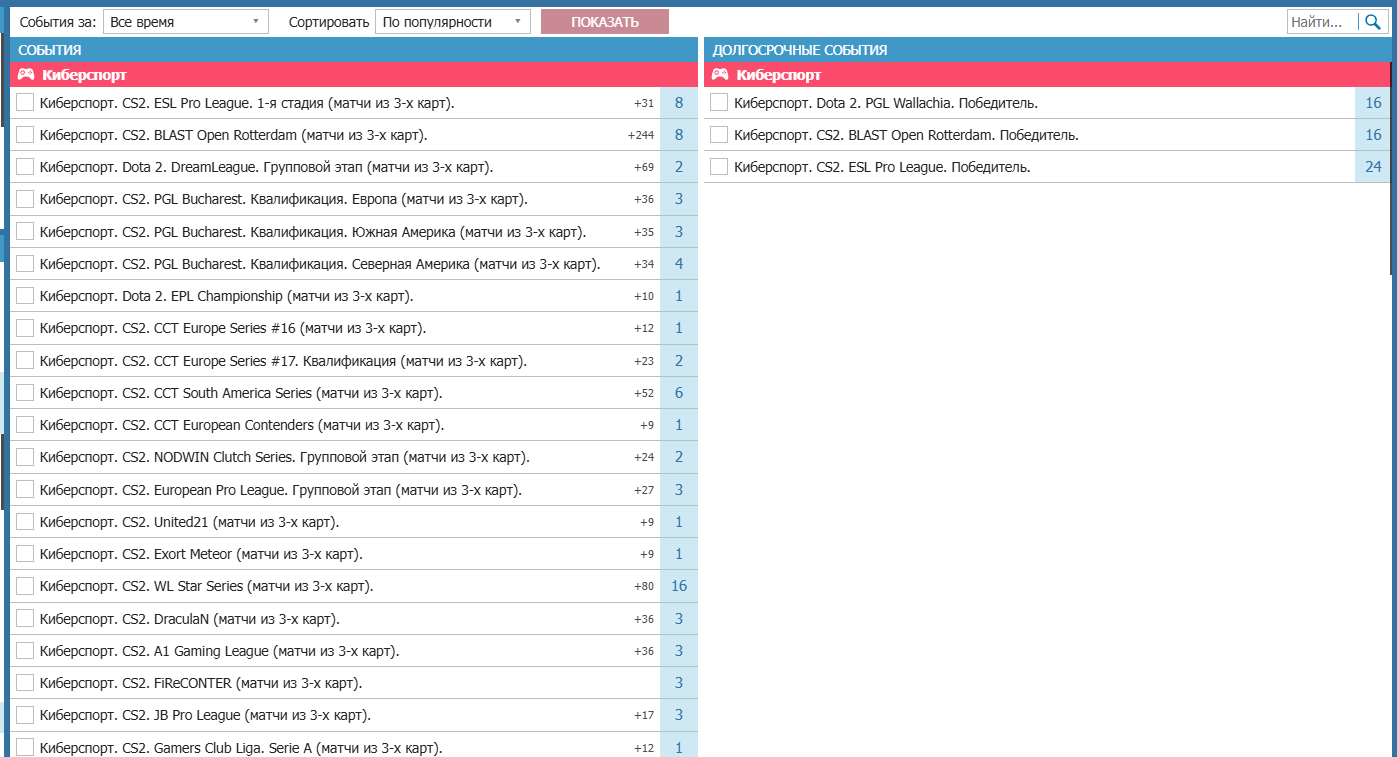This screenshot has width=1397, height=757.
Task: Open CS2 NODWIN Clutch Series event link
Action: click(x=284, y=458)
